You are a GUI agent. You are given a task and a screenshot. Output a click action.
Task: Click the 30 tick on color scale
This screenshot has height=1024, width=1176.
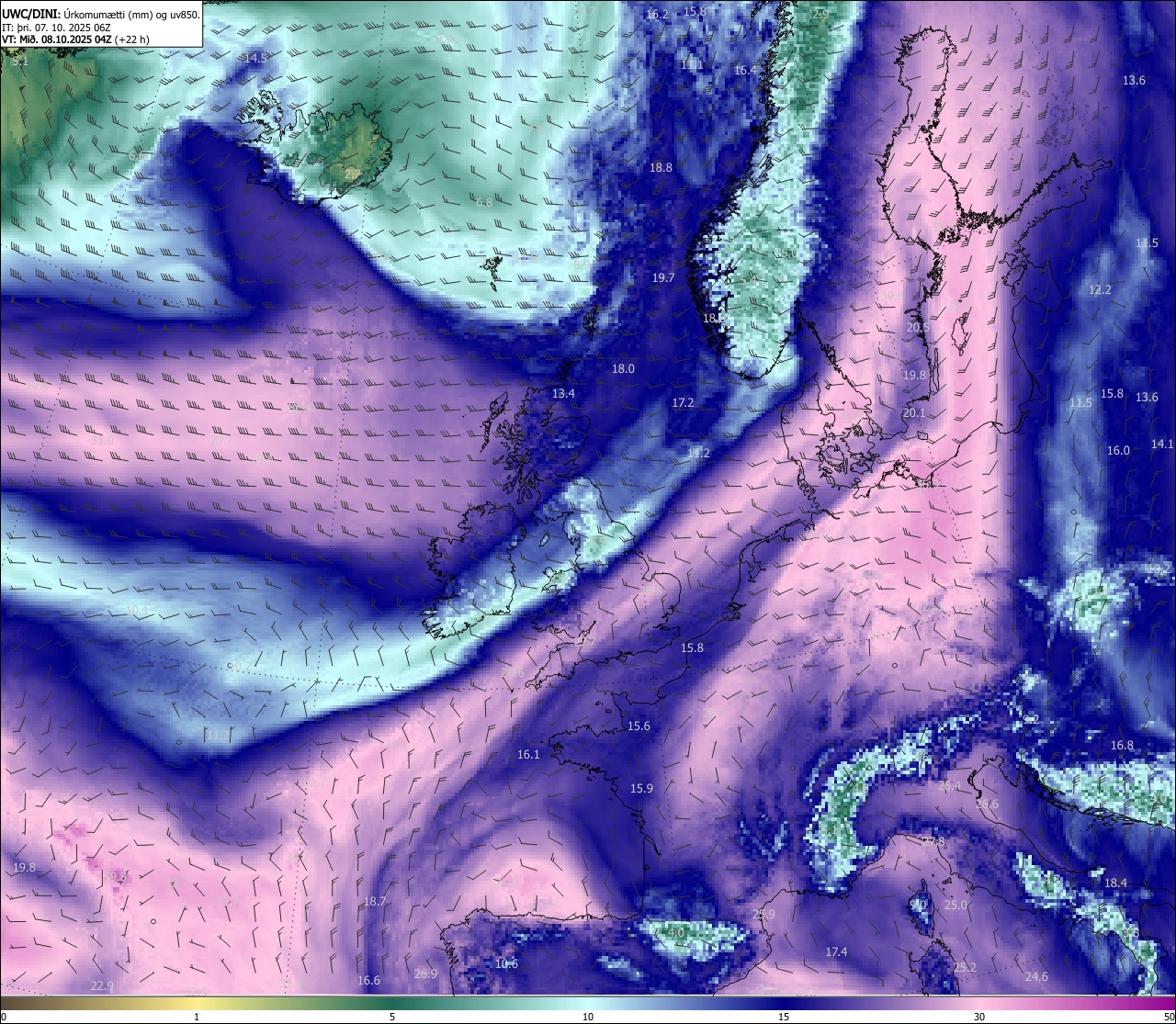[979, 1016]
